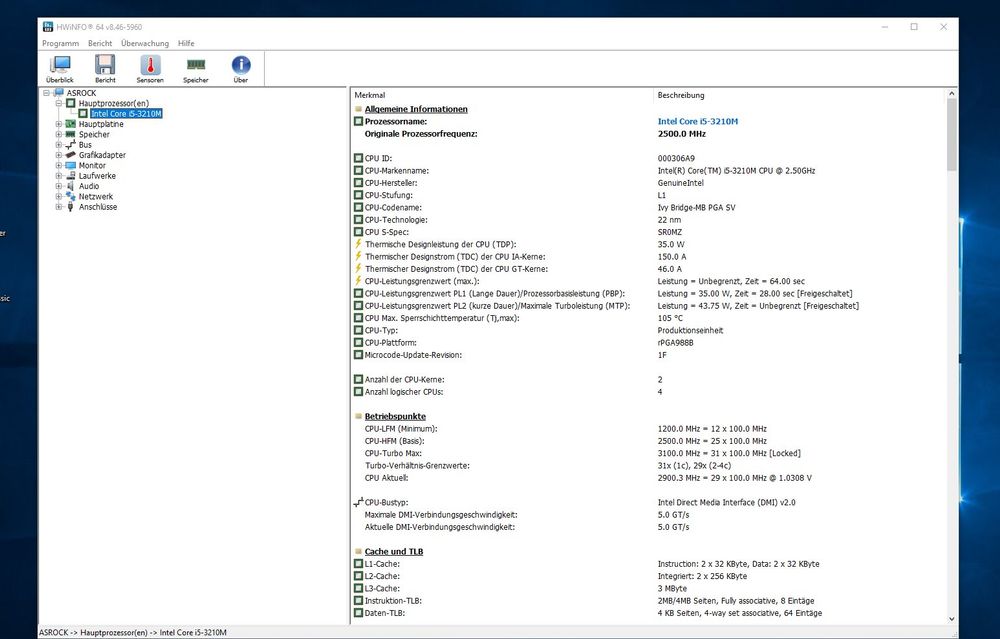The height and width of the screenshot is (639, 1000).
Task: Click the Betriebspunkte section folder icon
Action: [x=358, y=416]
